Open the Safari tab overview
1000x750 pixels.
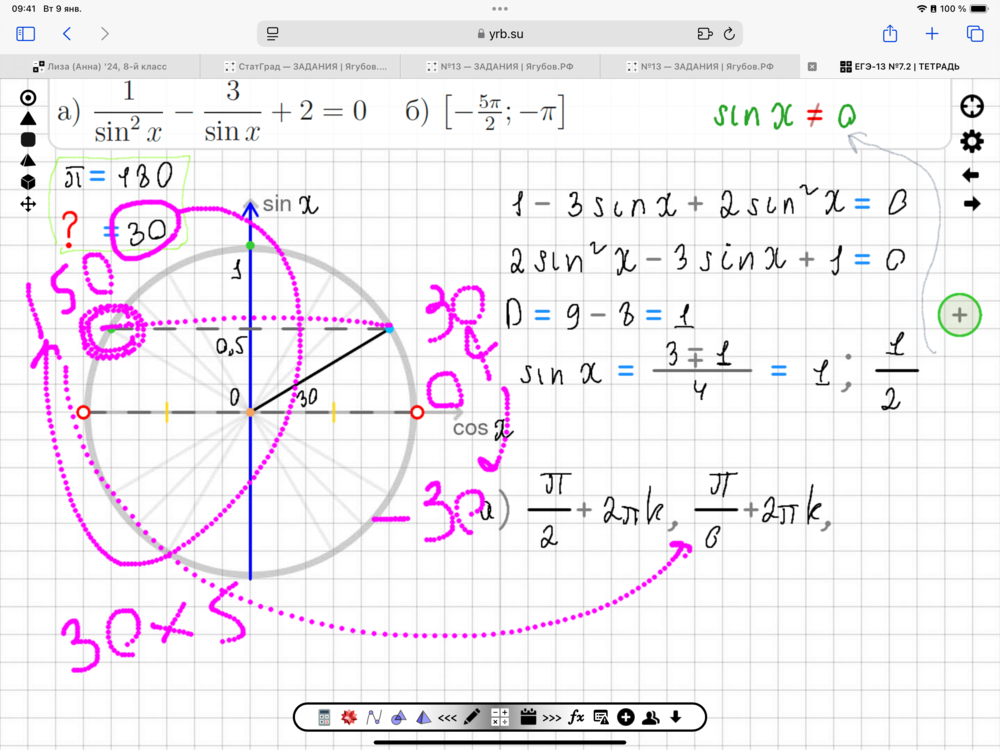975,34
